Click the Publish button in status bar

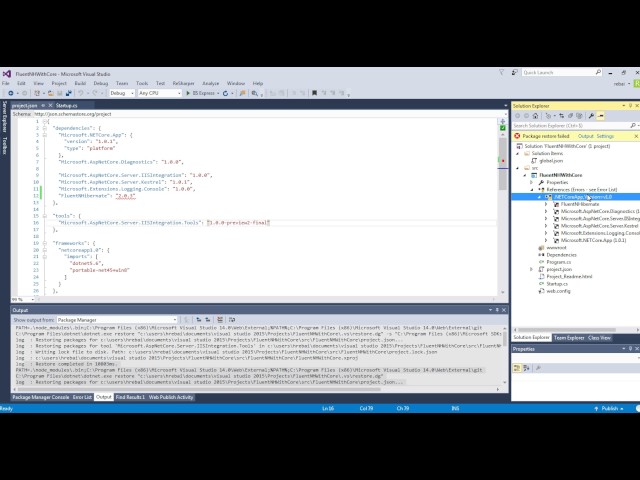coord(609,409)
